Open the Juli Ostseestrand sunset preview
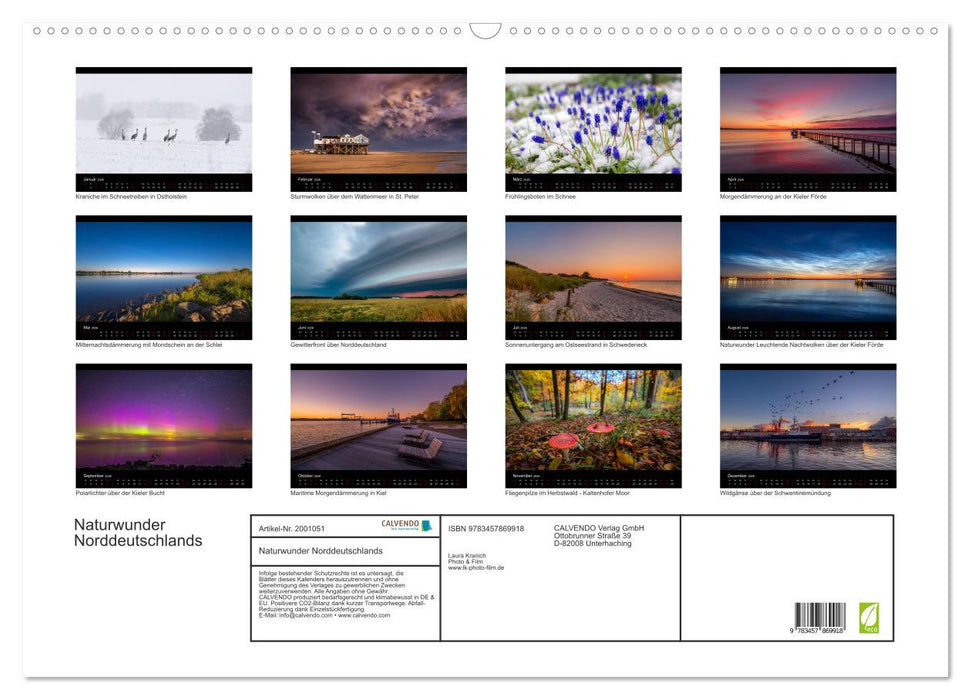The image size is (971, 700). pos(593,276)
